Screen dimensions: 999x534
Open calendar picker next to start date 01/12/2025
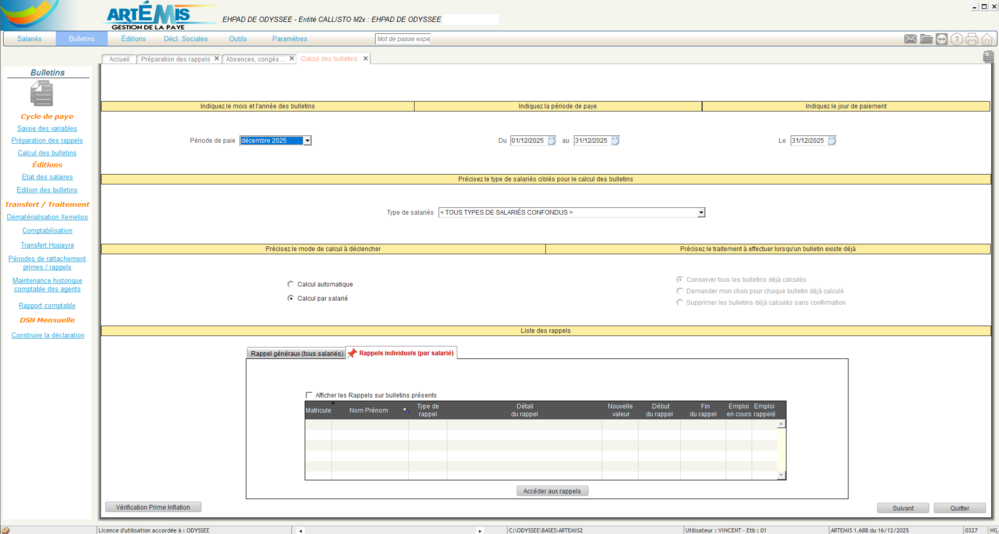click(551, 141)
